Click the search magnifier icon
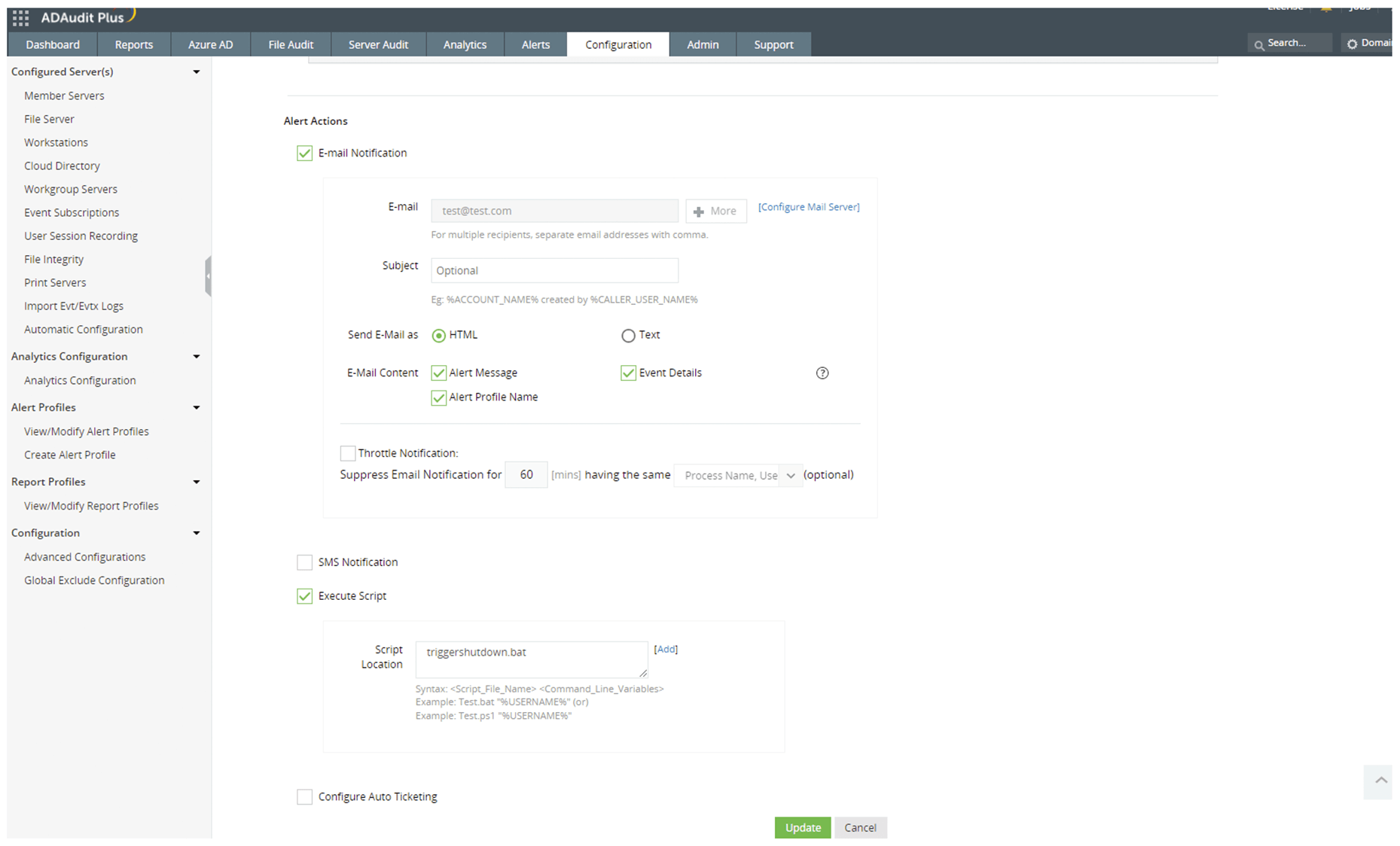1400x846 pixels. [x=1258, y=45]
